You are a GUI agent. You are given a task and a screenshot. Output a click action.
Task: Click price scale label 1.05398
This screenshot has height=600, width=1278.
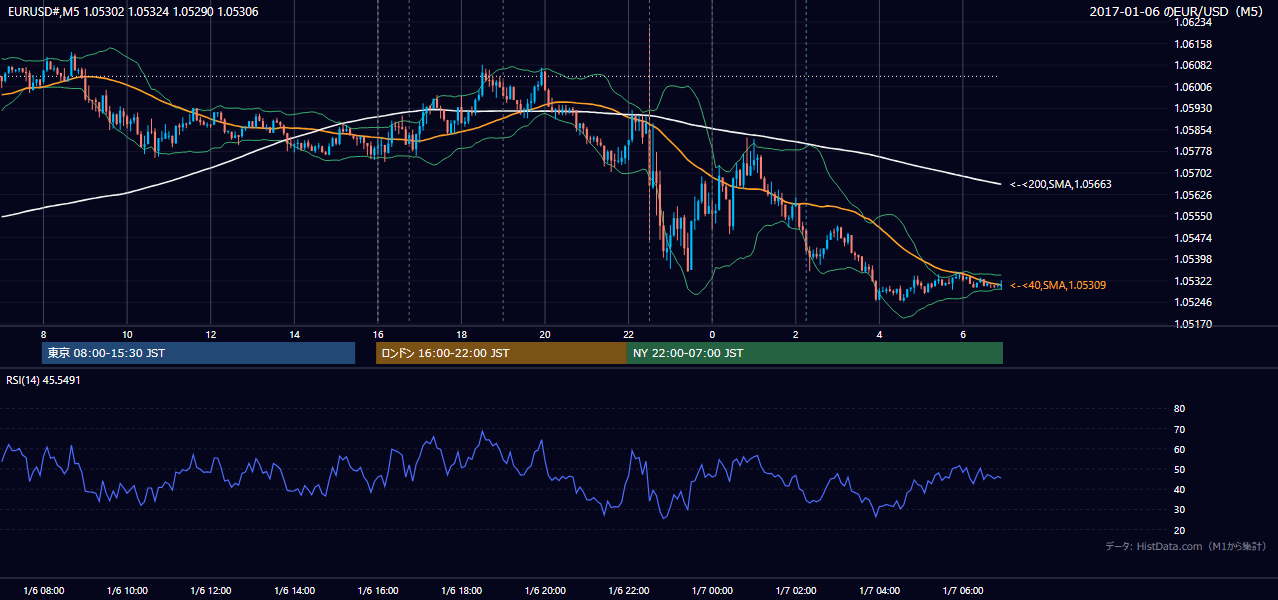[1192, 259]
